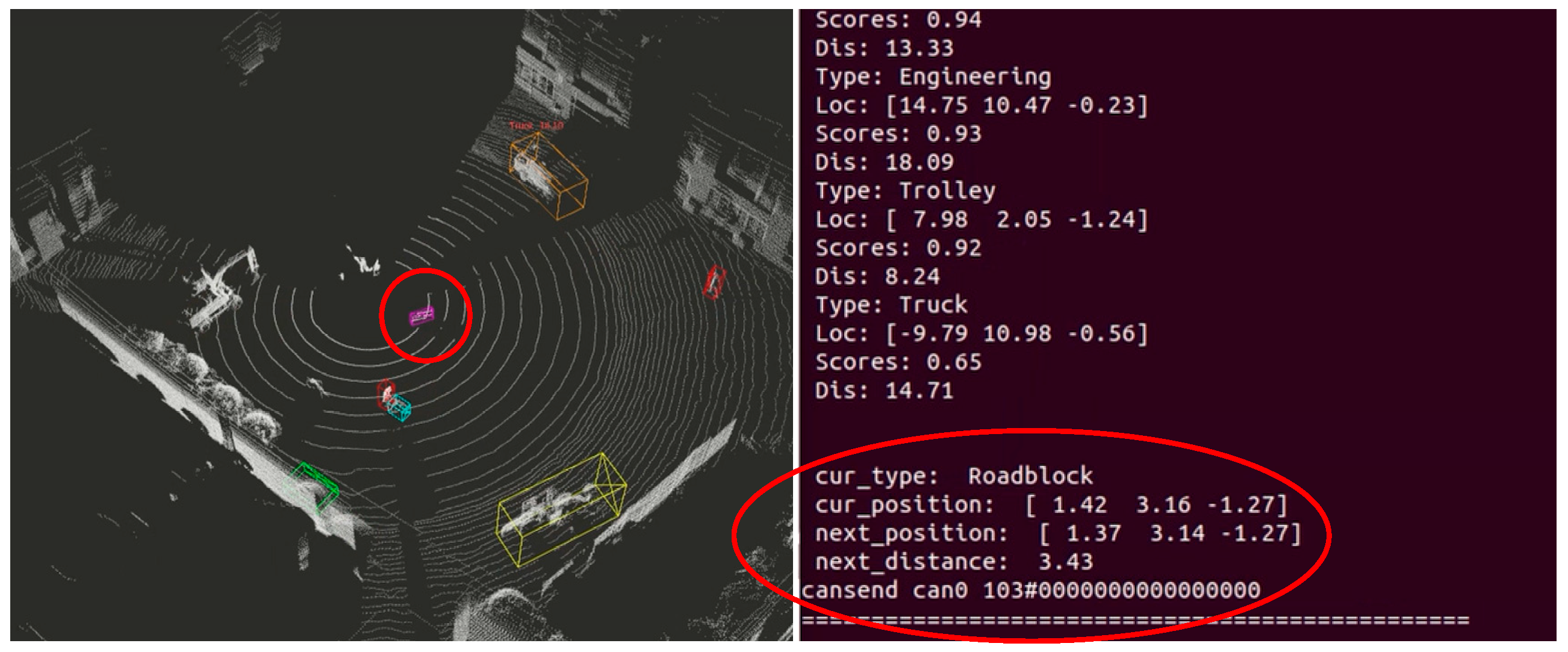Click the orange truck bounding box
The width and height of the screenshot is (1568, 652).
click(x=547, y=175)
